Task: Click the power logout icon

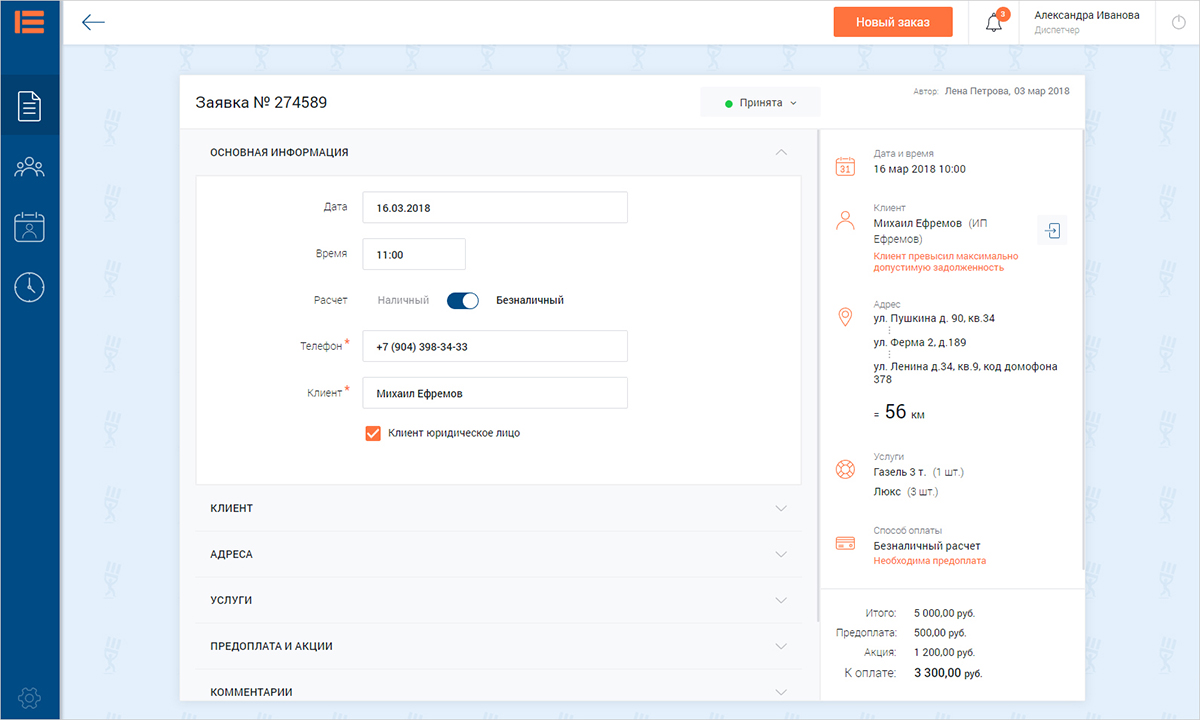Action: click(x=1177, y=22)
